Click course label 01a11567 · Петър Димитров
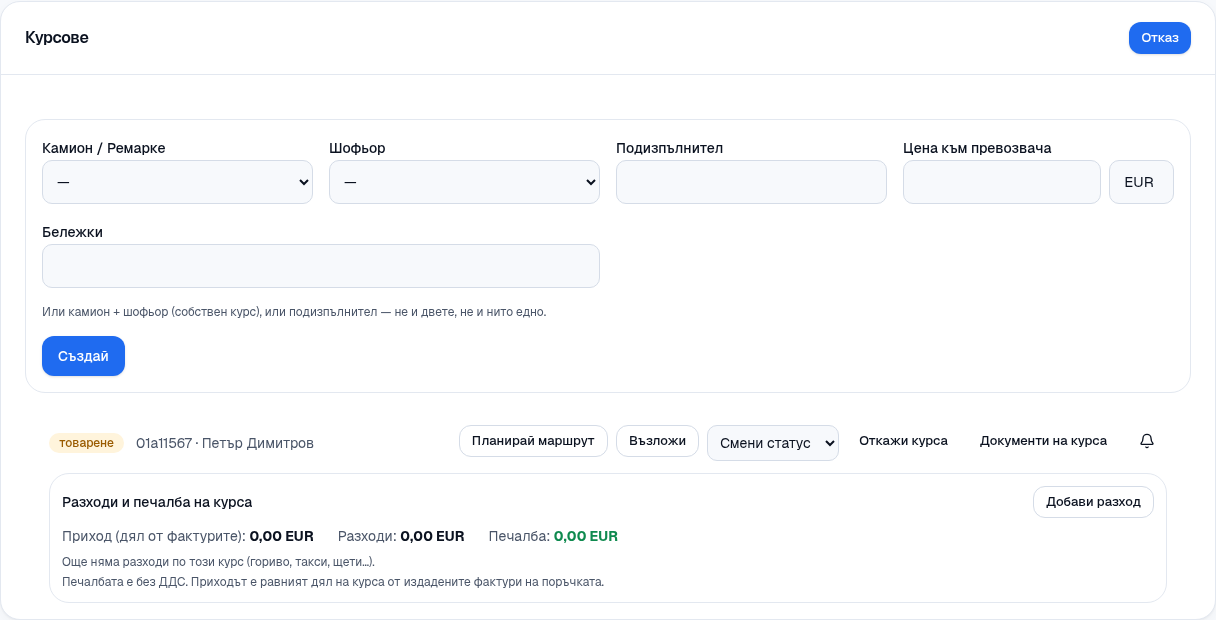Image resolution: width=1216 pixels, height=620 pixels. pos(225,443)
